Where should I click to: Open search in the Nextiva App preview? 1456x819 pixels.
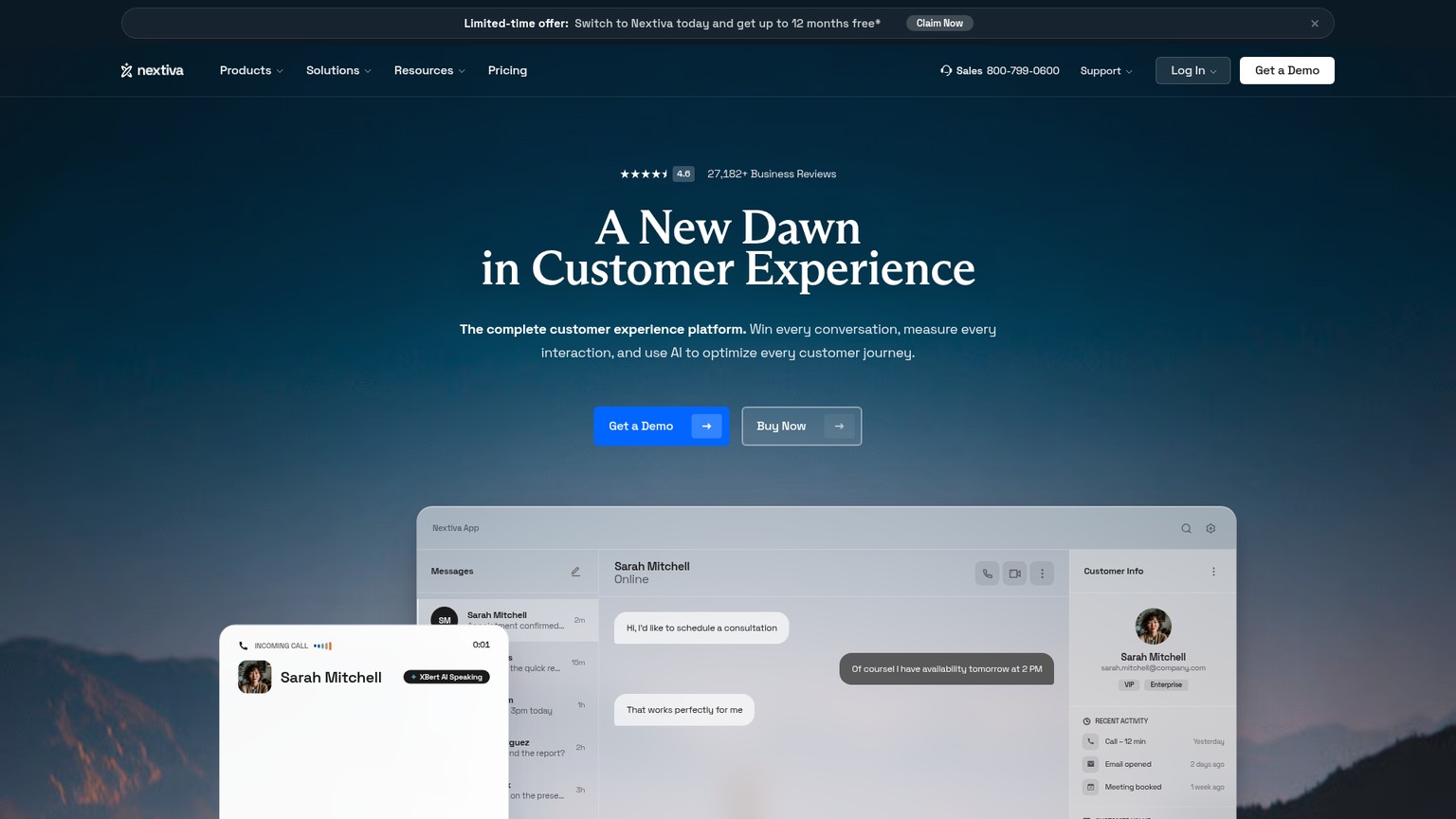pyautogui.click(x=1186, y=528)
